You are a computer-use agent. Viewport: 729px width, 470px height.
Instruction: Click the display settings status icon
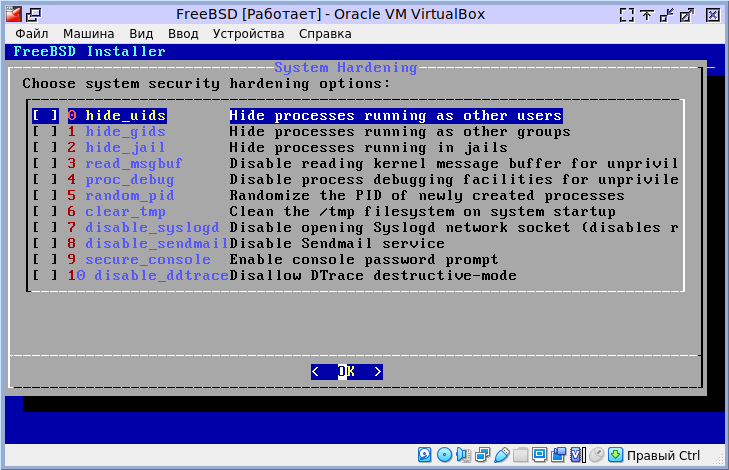click(x=539, y=455)
